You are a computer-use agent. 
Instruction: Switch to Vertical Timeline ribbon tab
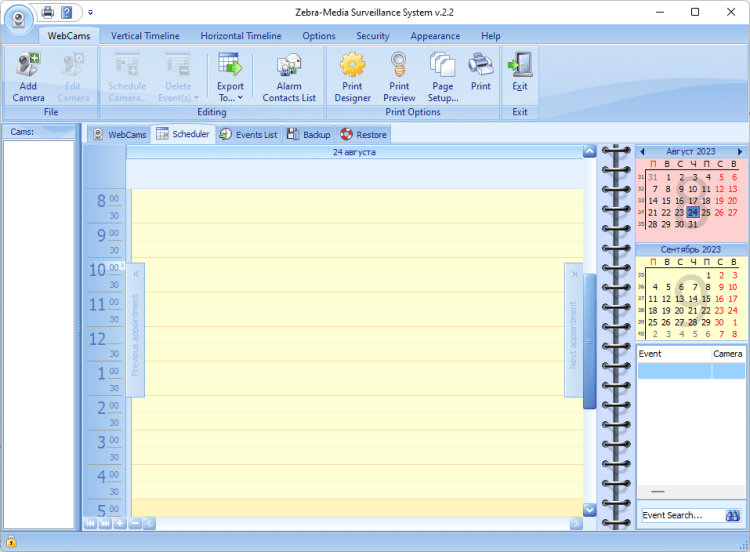click(x=145, y=36)
